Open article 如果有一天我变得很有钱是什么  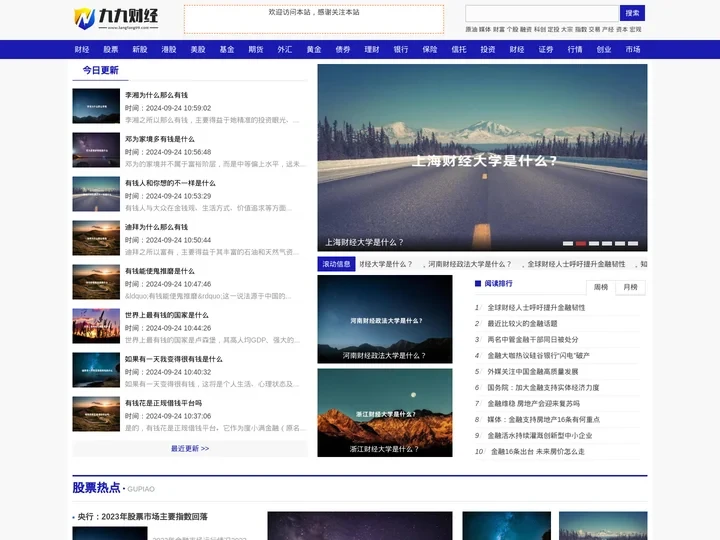point(174,360)
